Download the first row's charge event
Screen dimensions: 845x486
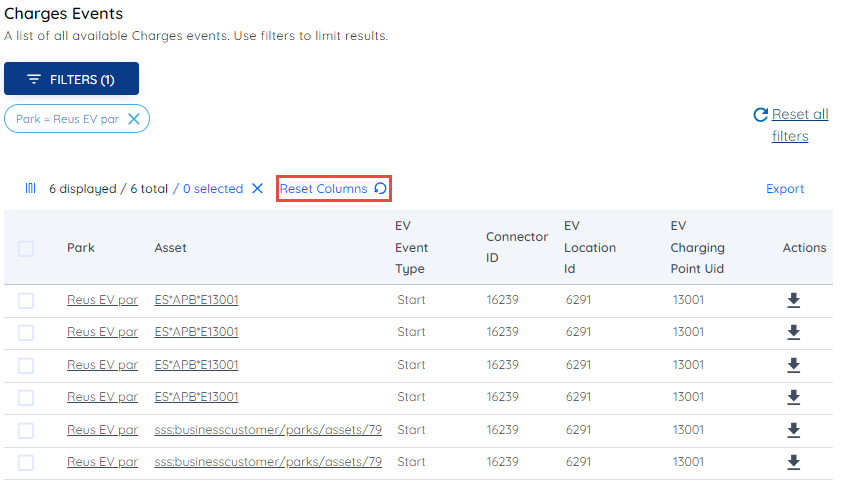tap(793, 300)
